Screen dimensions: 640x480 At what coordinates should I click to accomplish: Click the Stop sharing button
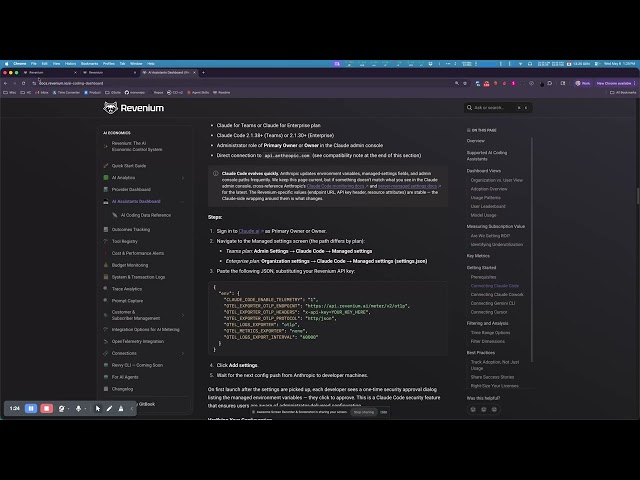[364, 412]
